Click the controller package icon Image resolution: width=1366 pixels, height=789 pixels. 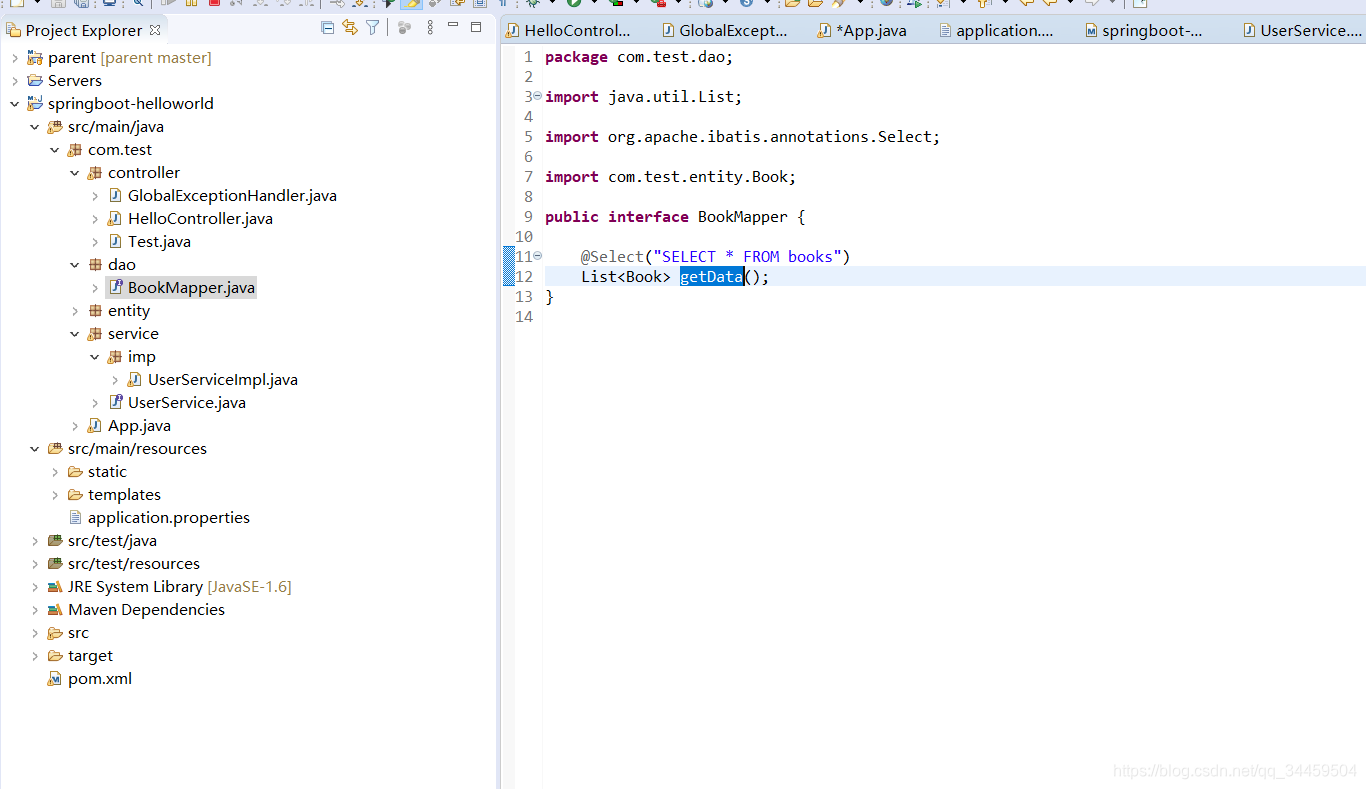[x=95, y=173]
